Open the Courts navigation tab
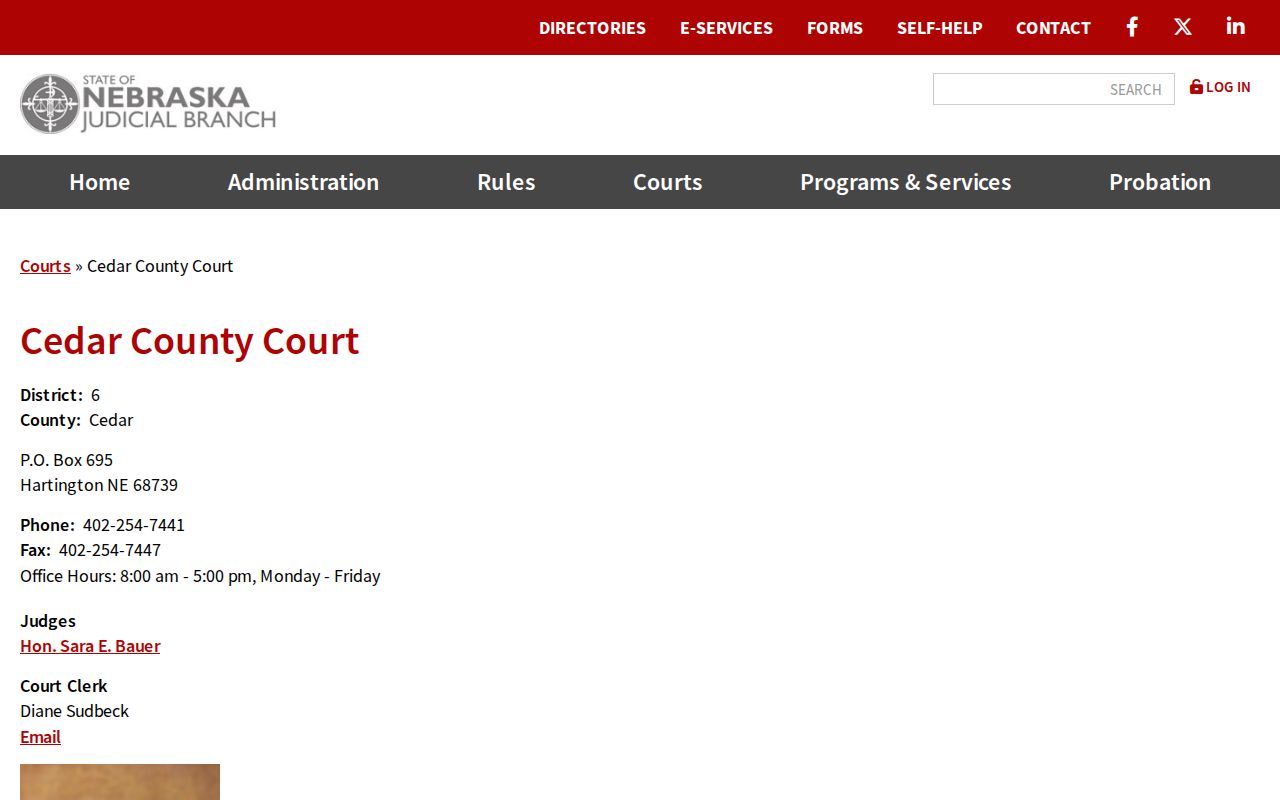This screenshot has width=1280, height=800. click(668, 182)
